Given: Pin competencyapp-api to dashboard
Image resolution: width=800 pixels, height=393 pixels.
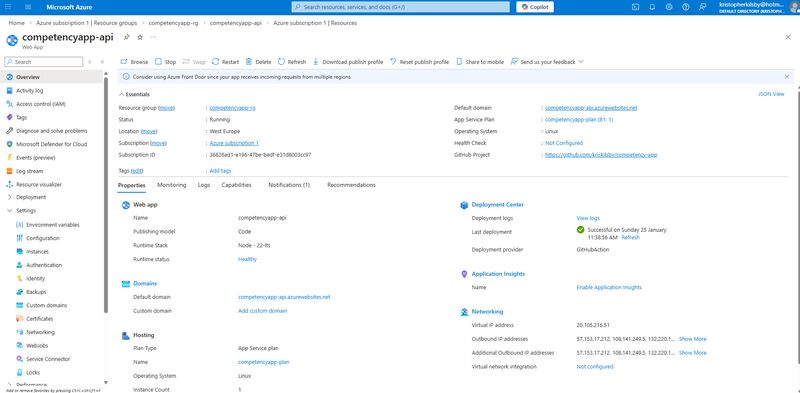Looking at the screenshot, I should coord(127,37).
